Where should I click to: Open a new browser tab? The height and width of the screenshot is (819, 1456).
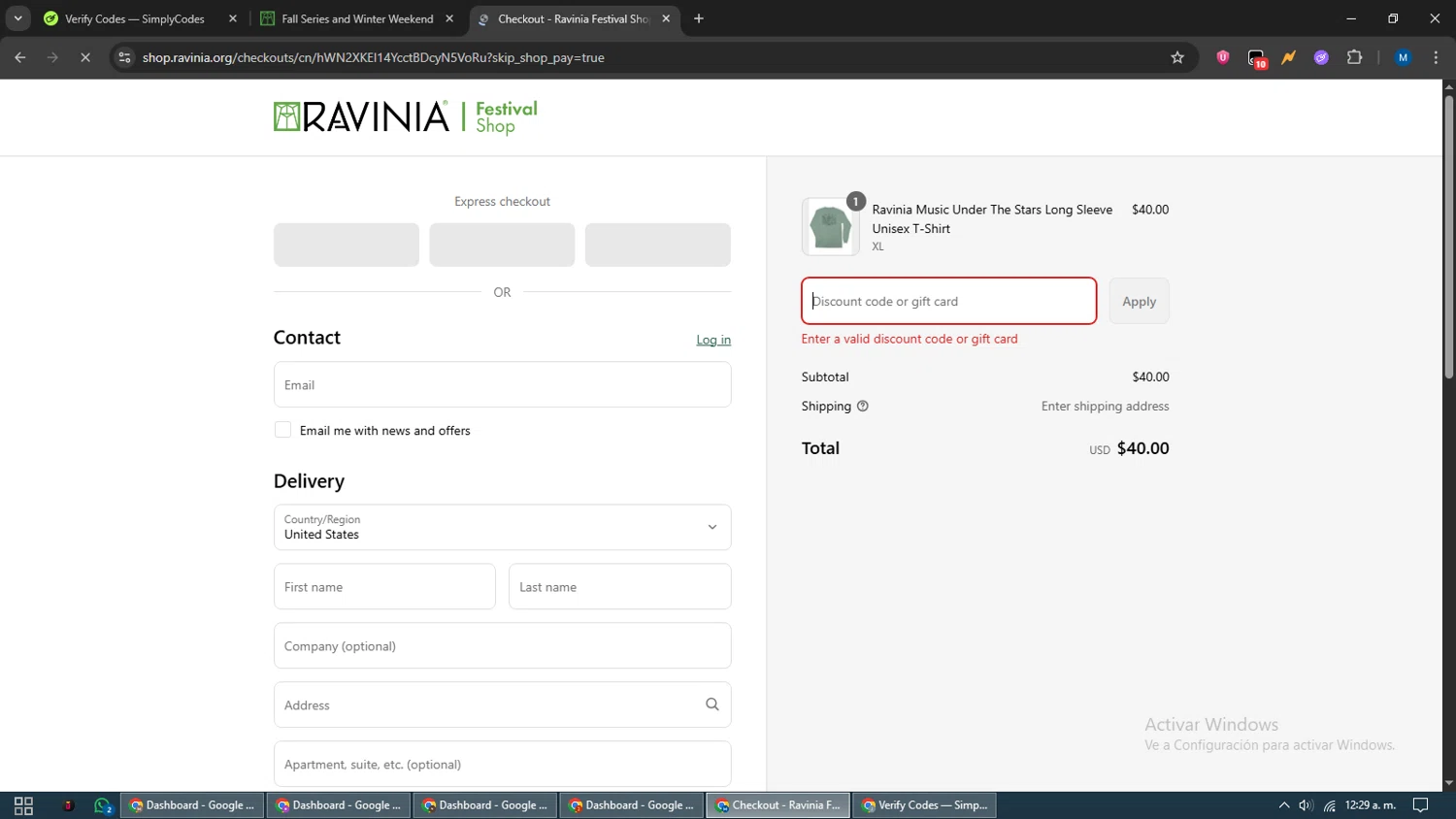pyautogui.click(x=699, y=18)
